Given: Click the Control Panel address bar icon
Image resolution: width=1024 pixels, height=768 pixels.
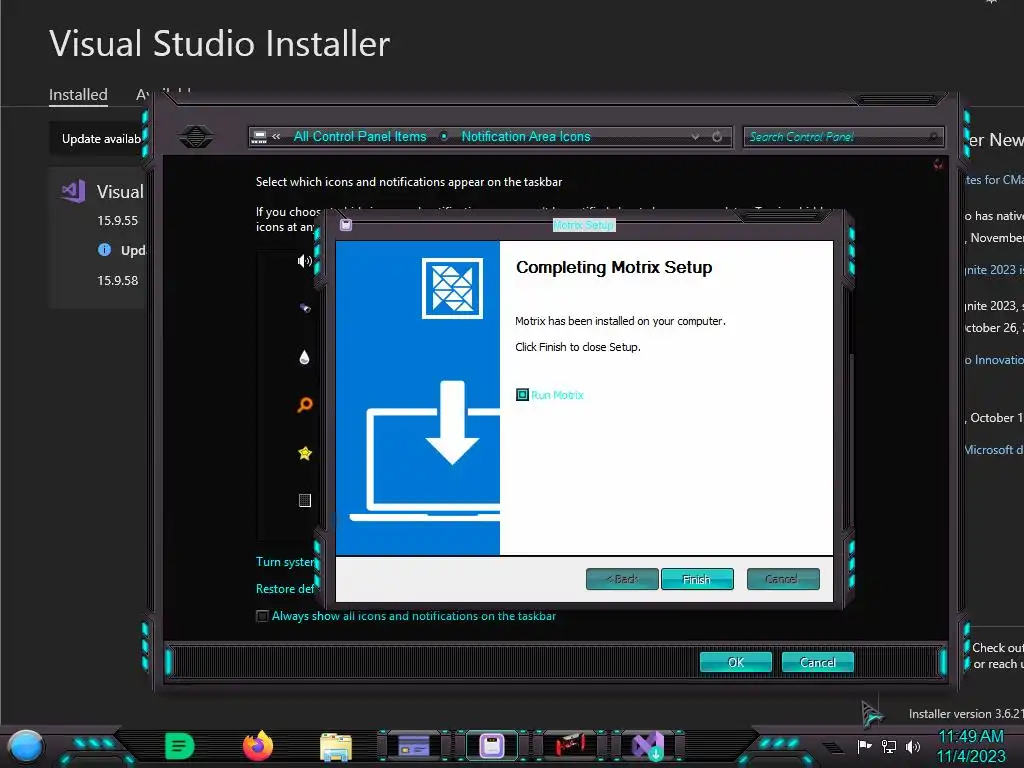Looking at the screenshot, I should (x=259, y=136).
